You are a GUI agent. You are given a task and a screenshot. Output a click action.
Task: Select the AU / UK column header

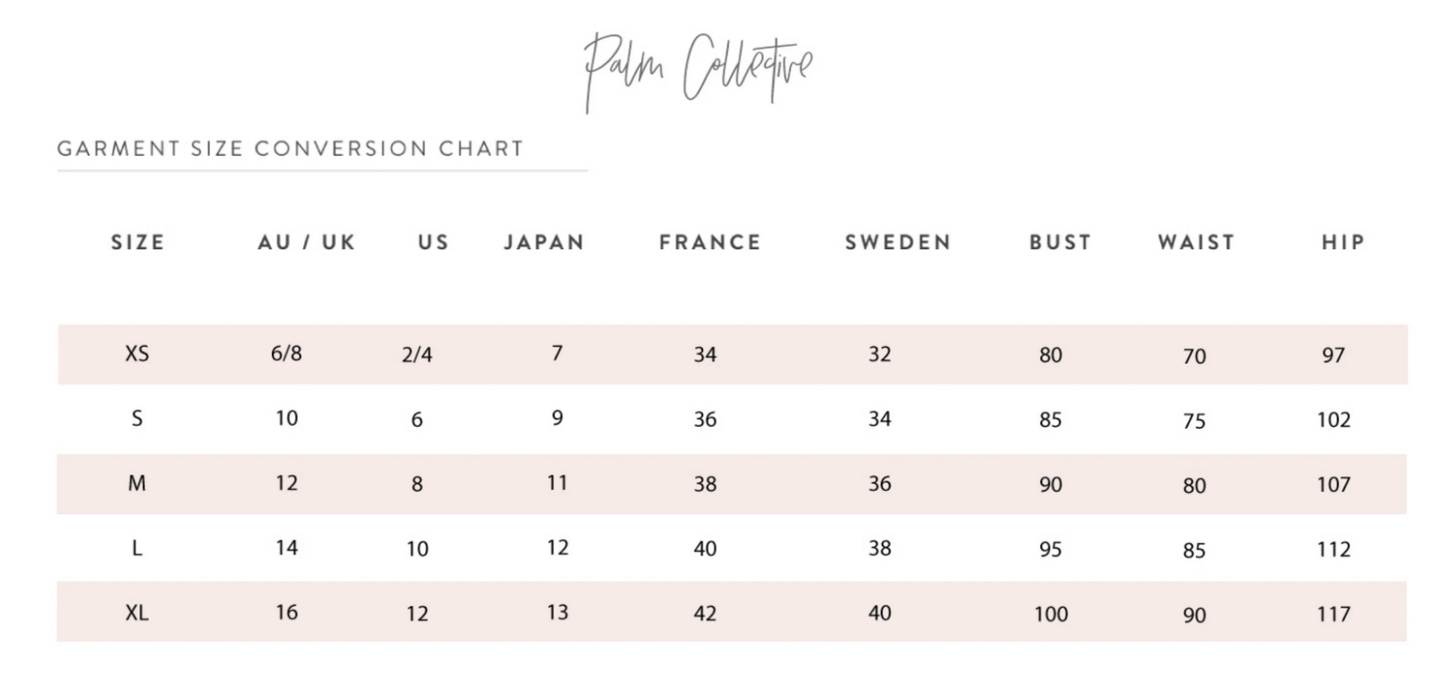pos(307,242)
